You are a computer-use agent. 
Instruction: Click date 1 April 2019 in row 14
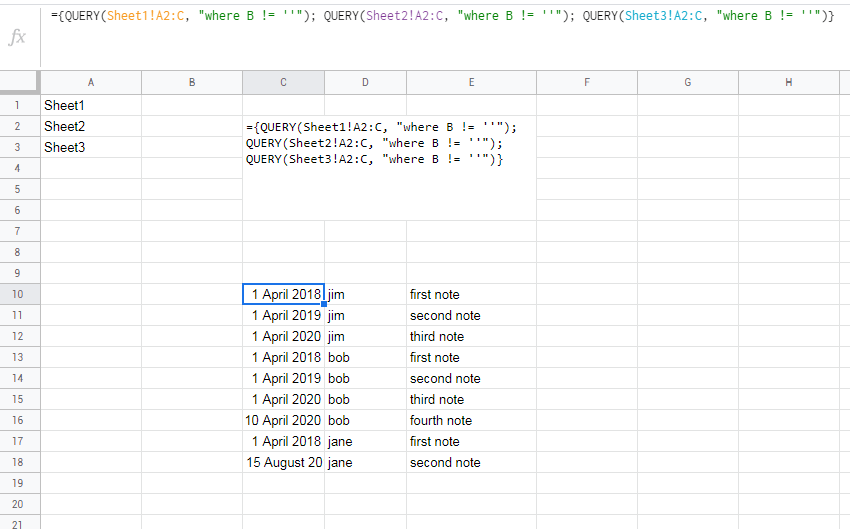[284, 378]
